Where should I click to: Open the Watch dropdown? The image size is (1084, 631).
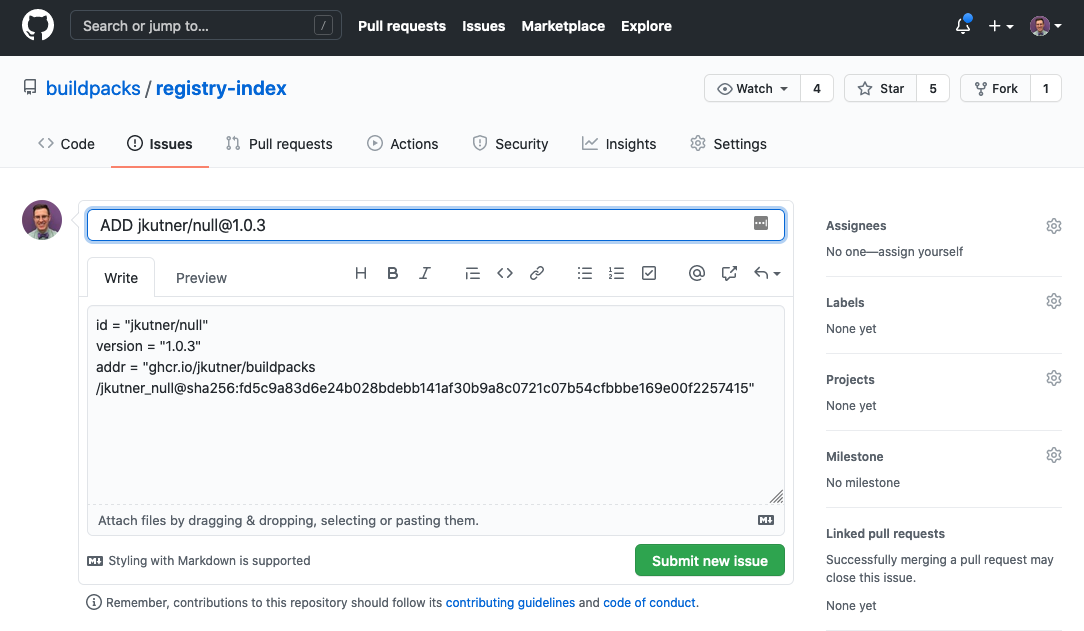click(752, 88)
